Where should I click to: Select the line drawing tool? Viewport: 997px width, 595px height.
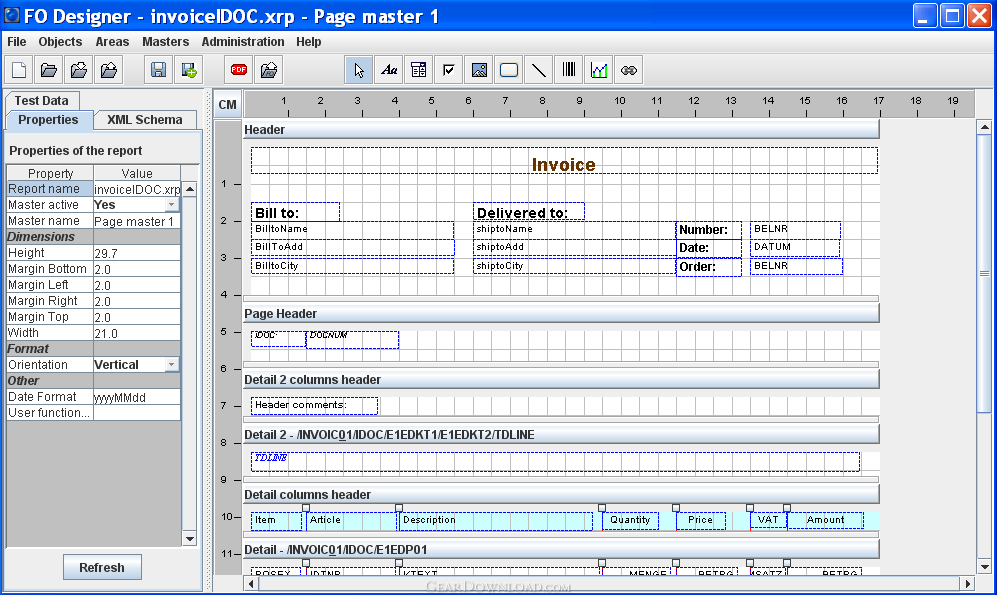tap(539, 70)
